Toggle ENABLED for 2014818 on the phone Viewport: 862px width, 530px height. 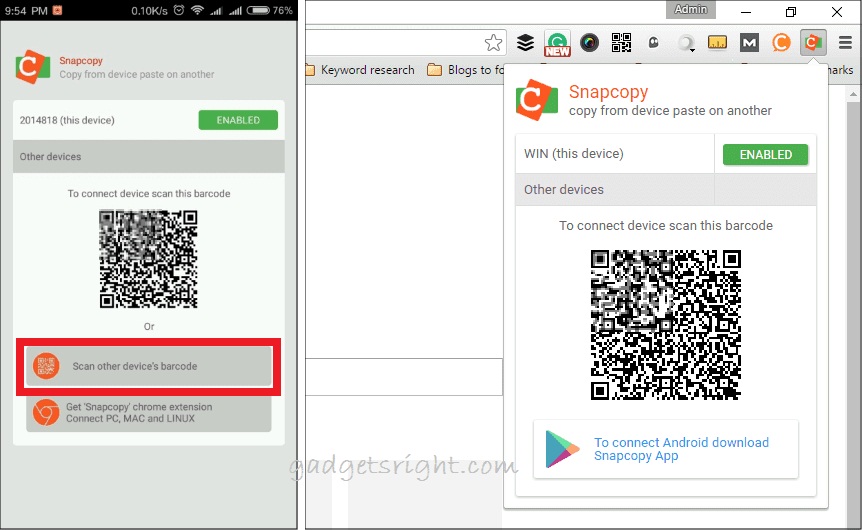(238, 120)
